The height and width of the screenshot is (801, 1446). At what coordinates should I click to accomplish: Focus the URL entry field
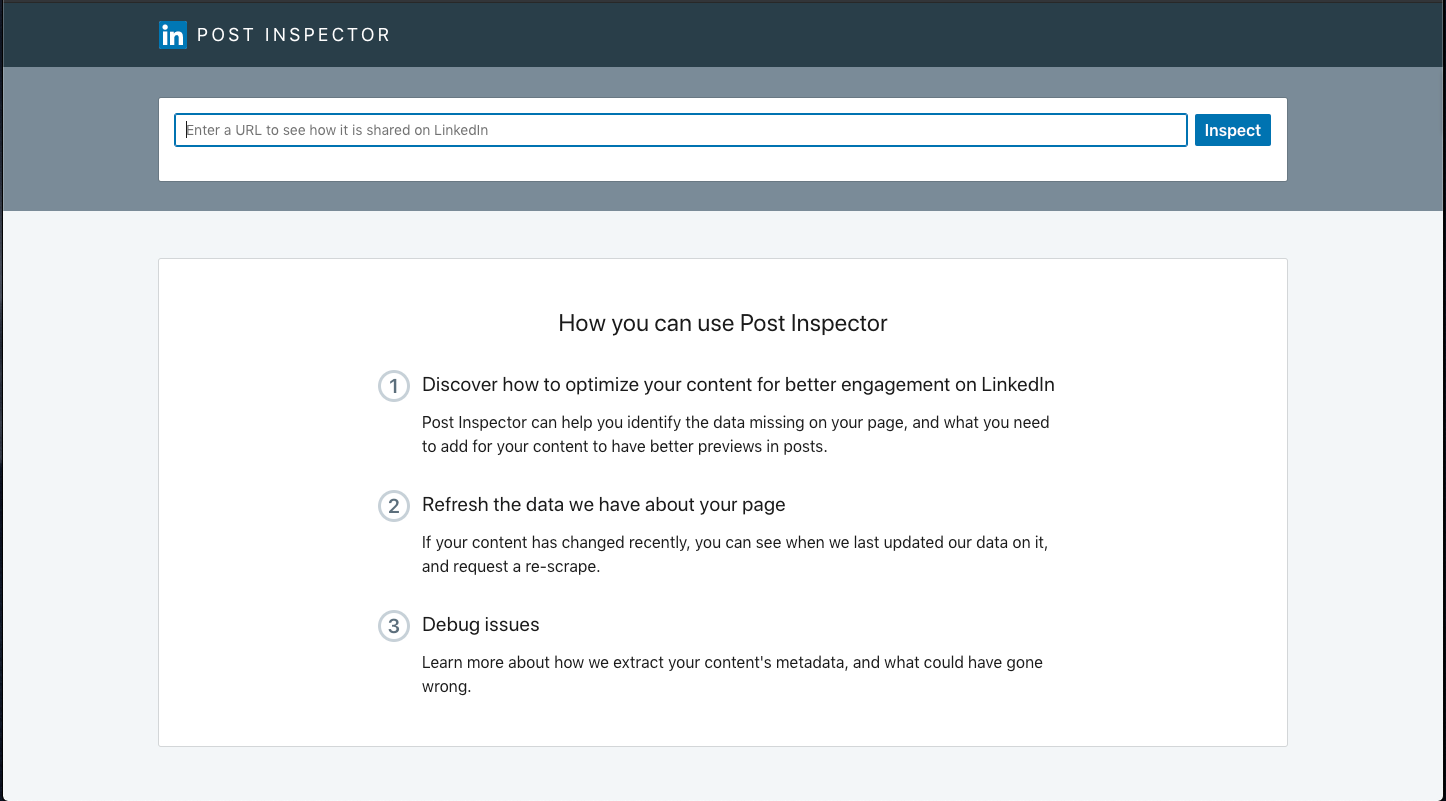coord(681,130)
